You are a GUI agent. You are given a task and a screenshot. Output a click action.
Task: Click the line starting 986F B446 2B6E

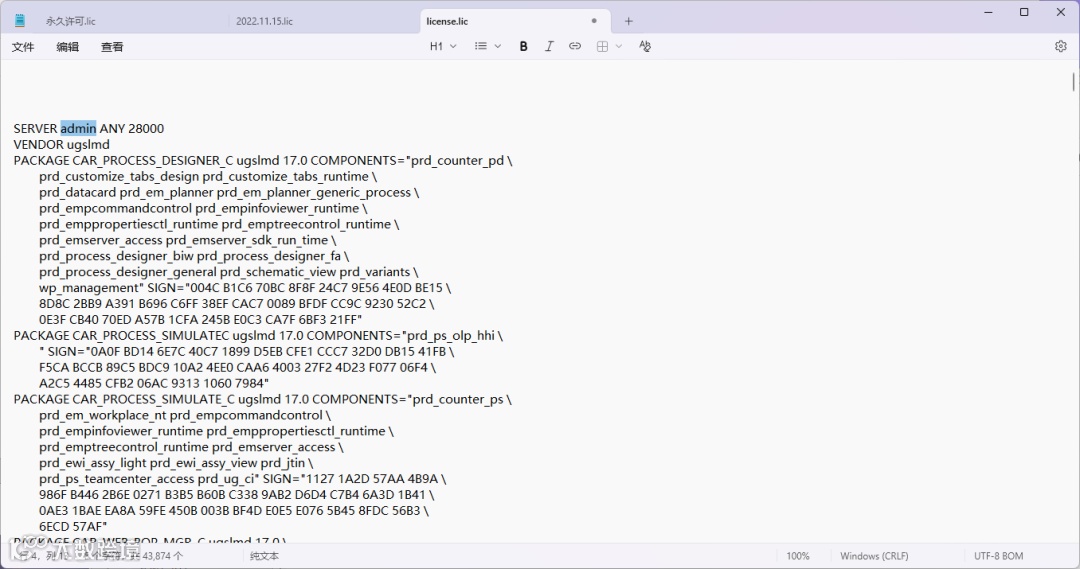pyautogui.click(x=236, y=495)
